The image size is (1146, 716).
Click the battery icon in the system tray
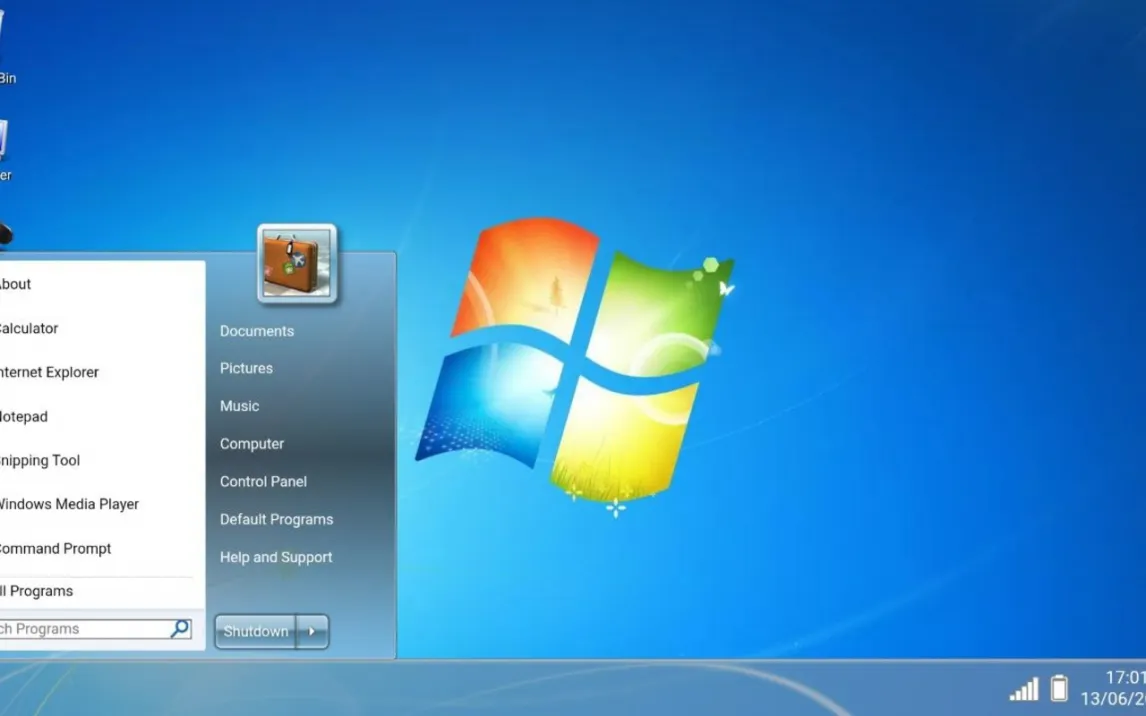pos(1059,688)
